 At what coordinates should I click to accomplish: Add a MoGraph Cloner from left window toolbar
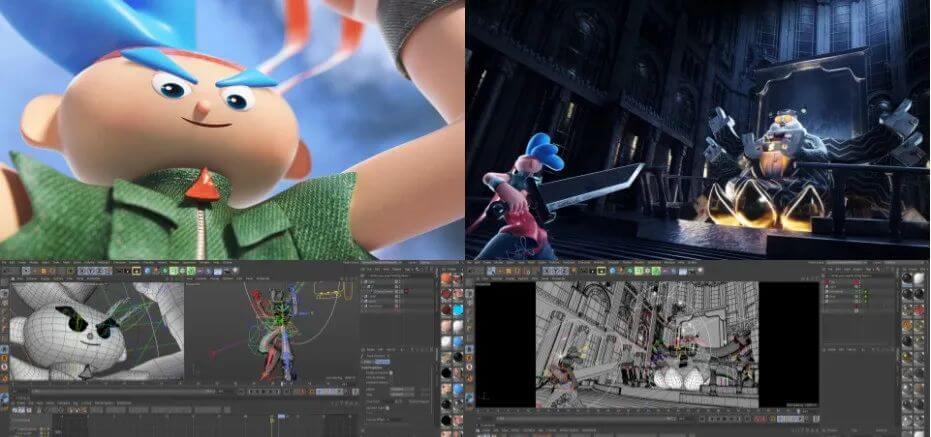tap(182, 271)
